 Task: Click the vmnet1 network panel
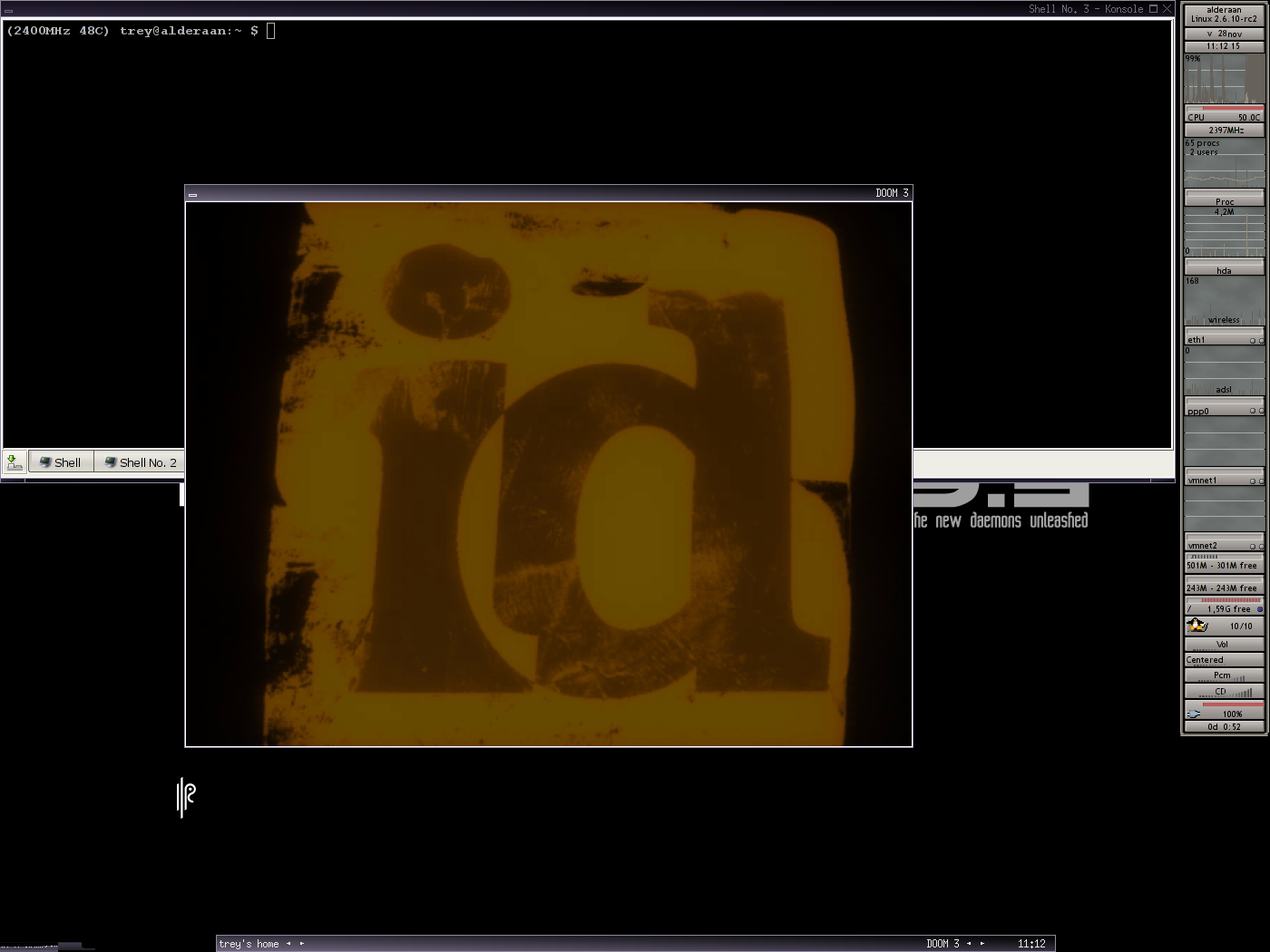click(1224, 477)
